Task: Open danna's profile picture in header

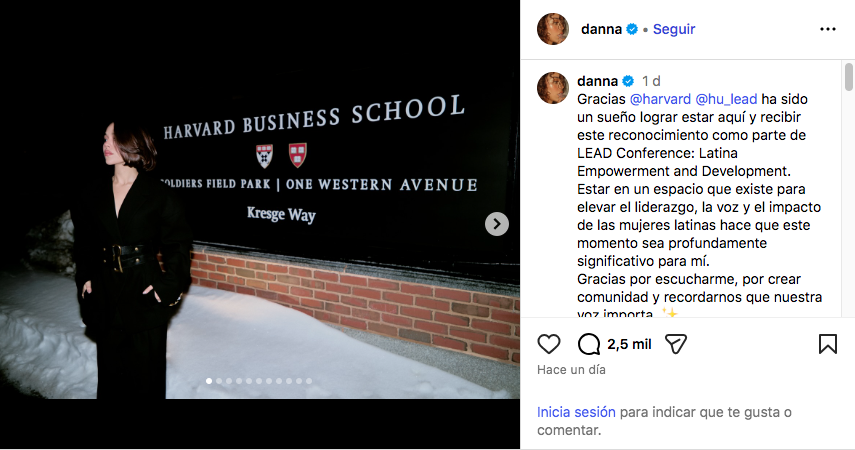Action: pos(553,29)
